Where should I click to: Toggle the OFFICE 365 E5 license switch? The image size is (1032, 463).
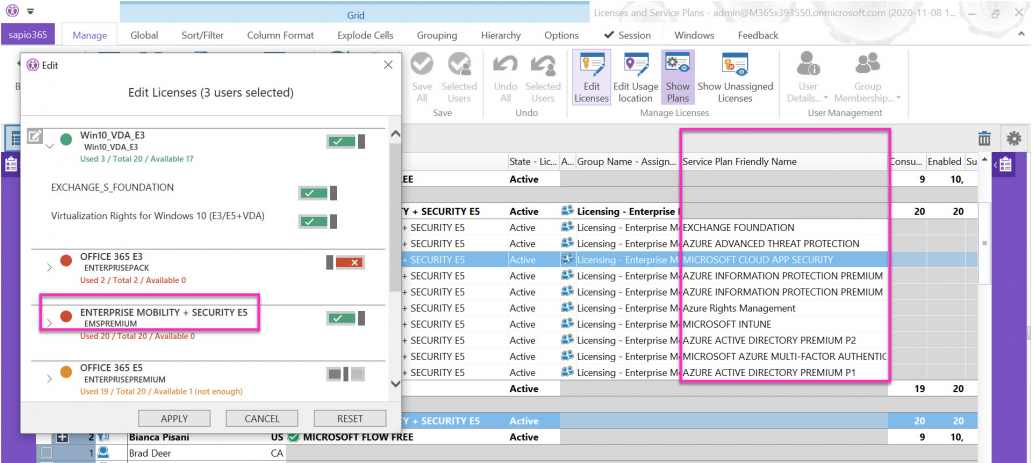tap(346, 375)
